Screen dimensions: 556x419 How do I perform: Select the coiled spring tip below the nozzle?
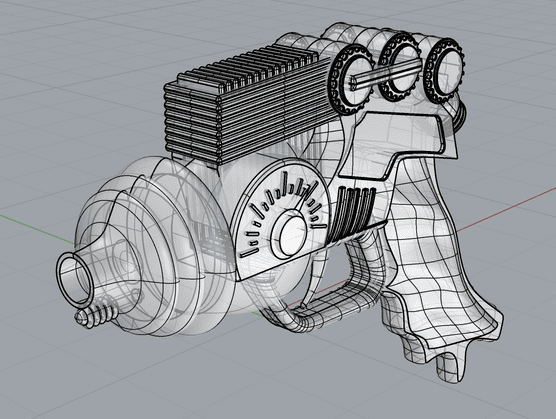tap(95, 315)
